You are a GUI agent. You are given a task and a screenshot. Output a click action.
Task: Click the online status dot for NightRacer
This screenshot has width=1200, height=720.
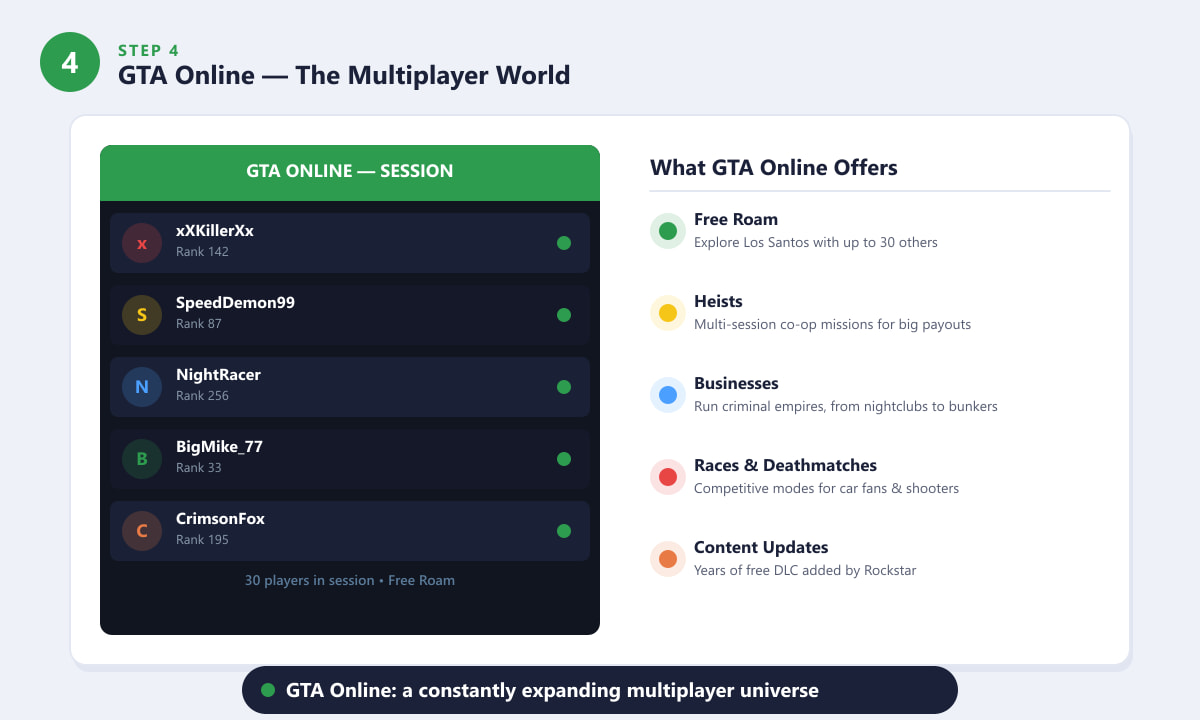tap(564, 387)
